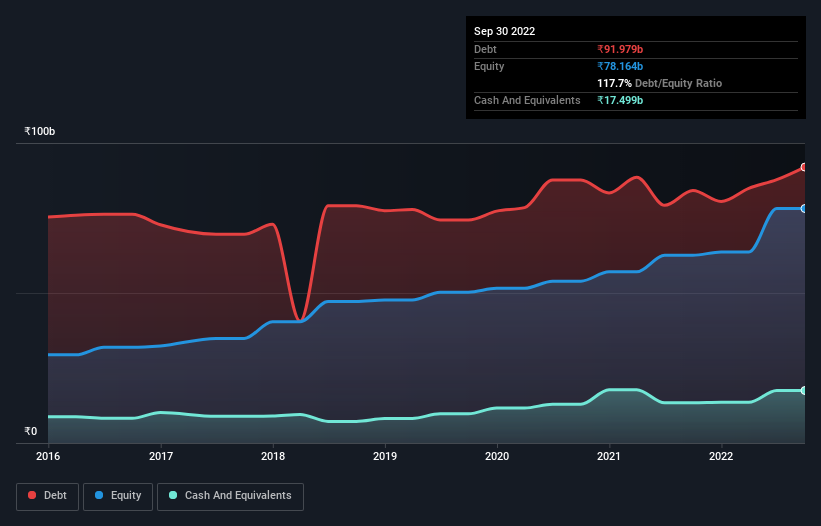Click Cash And Equivalents label in tooltip
The width and height of the screenshot is (821, 526).
(x=527, y=100)
